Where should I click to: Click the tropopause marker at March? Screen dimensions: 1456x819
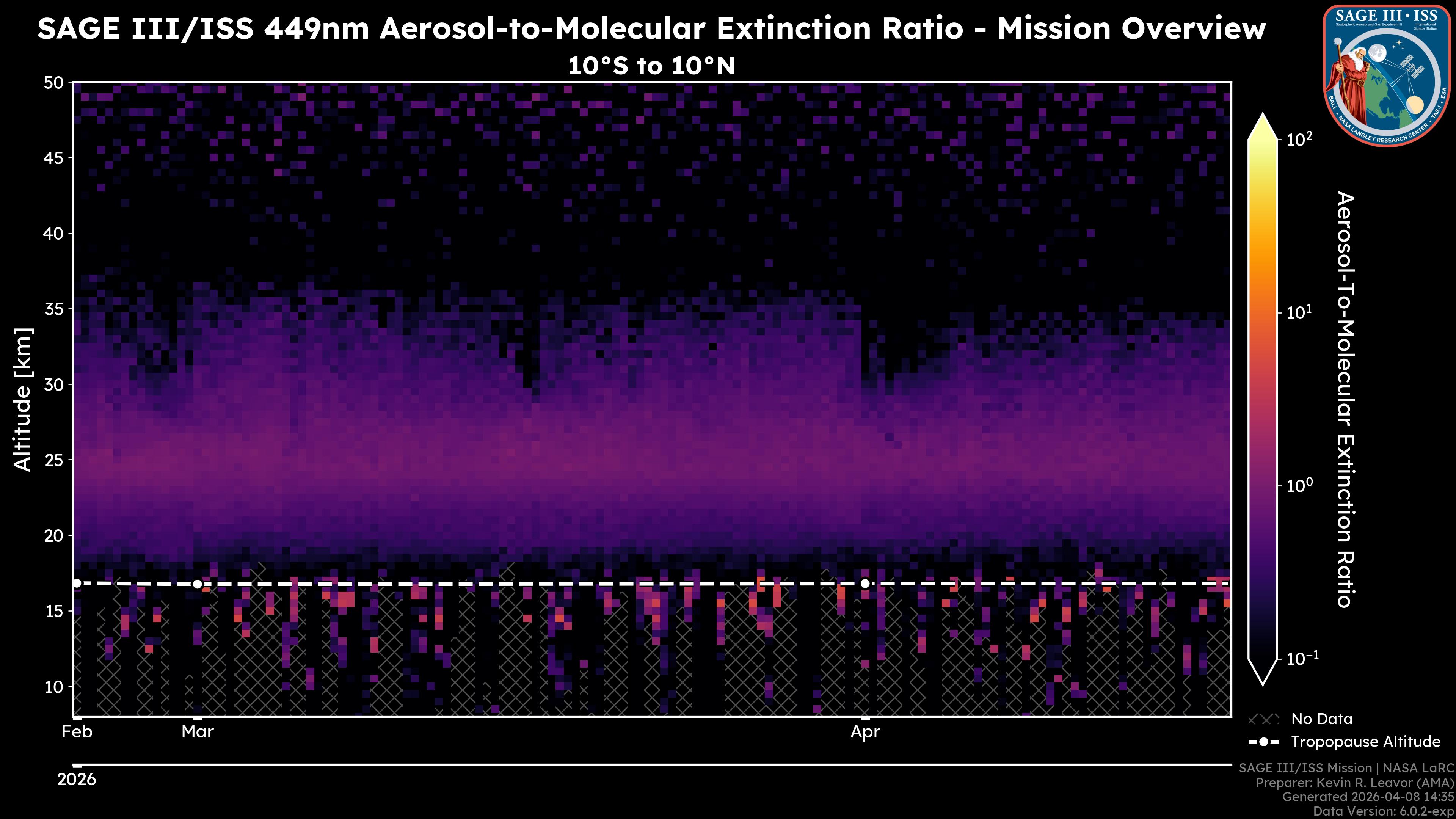(197, 584)
